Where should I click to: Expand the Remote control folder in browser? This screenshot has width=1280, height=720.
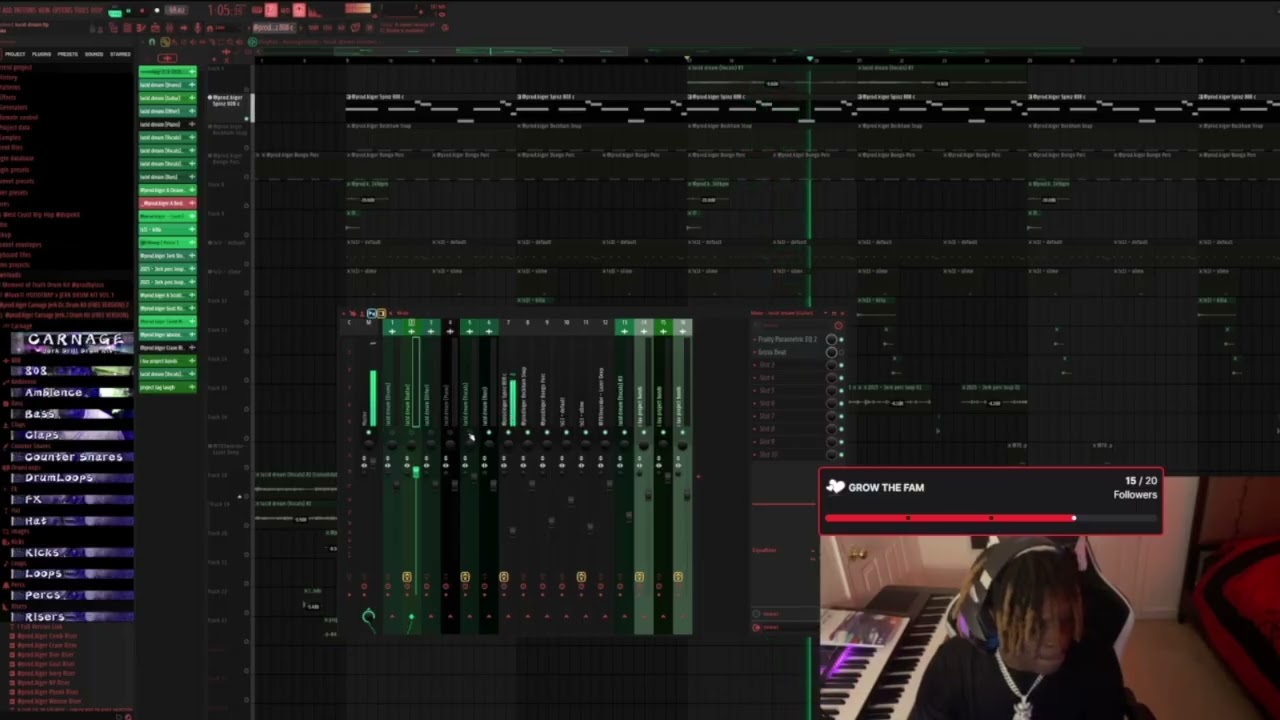tap(19, 117)
